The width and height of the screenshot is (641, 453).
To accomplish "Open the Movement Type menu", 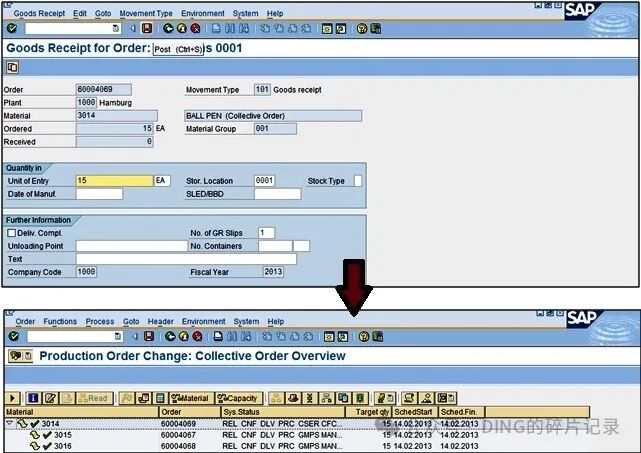I will tap(146, 13).
